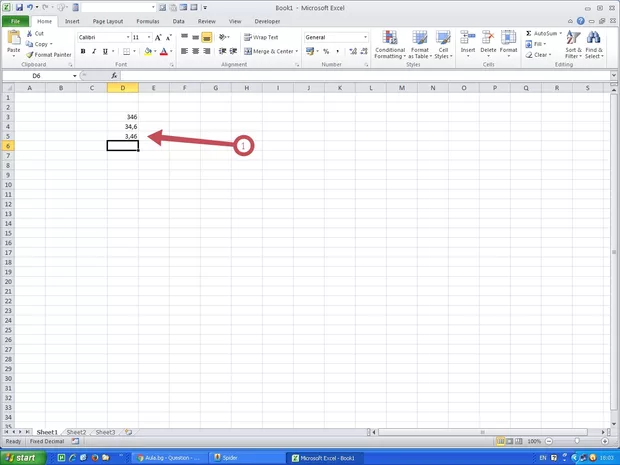The width and height of the screenshot is (620, 465).
Task: Toggle Bold formatting
Action: click(83, 51)
